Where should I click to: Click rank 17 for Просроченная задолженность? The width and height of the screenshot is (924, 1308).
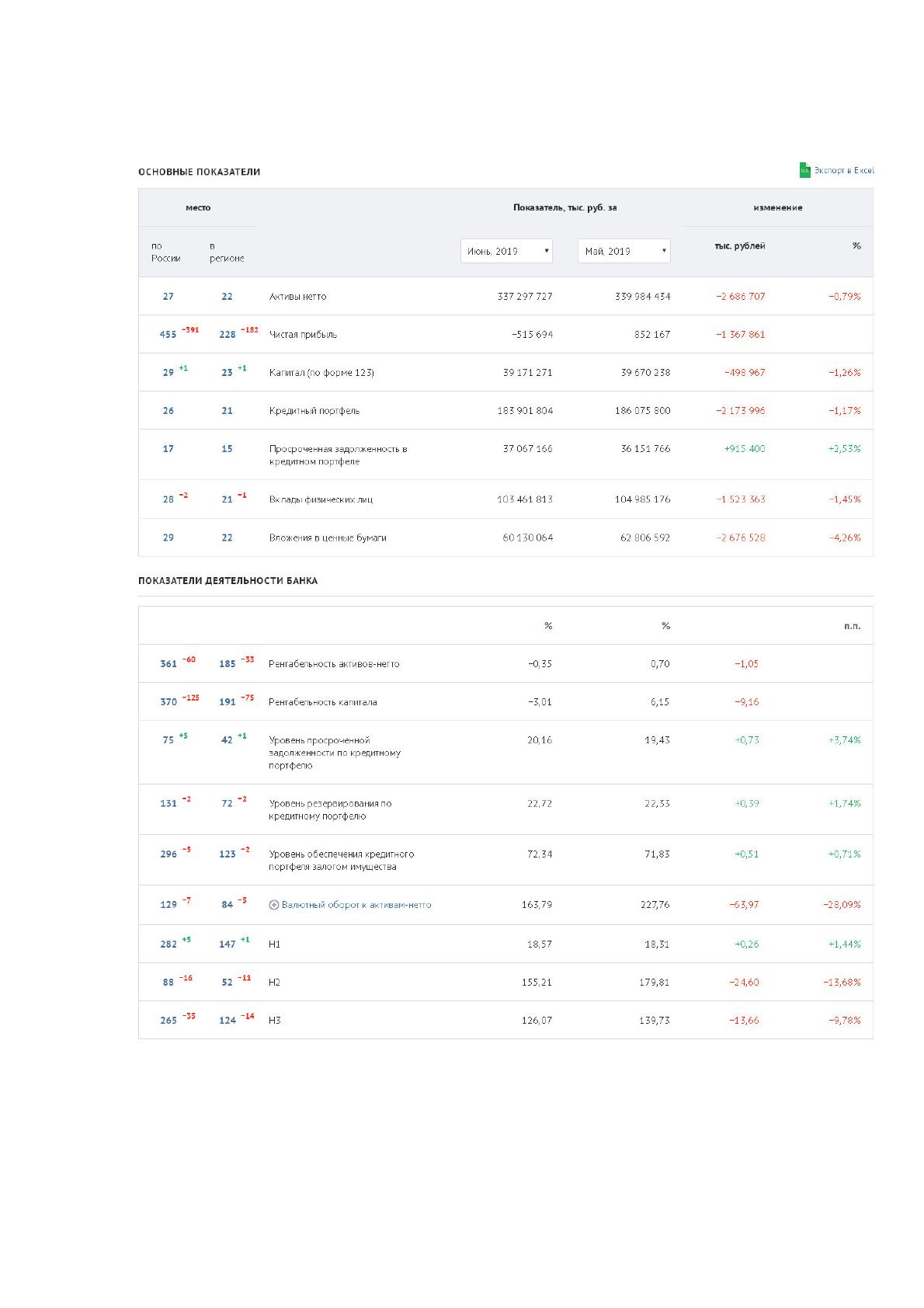[168, 449]
